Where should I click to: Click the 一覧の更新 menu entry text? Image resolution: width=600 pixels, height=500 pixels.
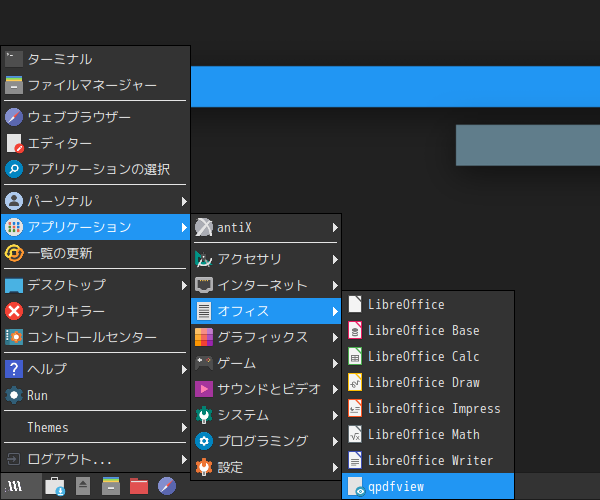pos(60,253)
